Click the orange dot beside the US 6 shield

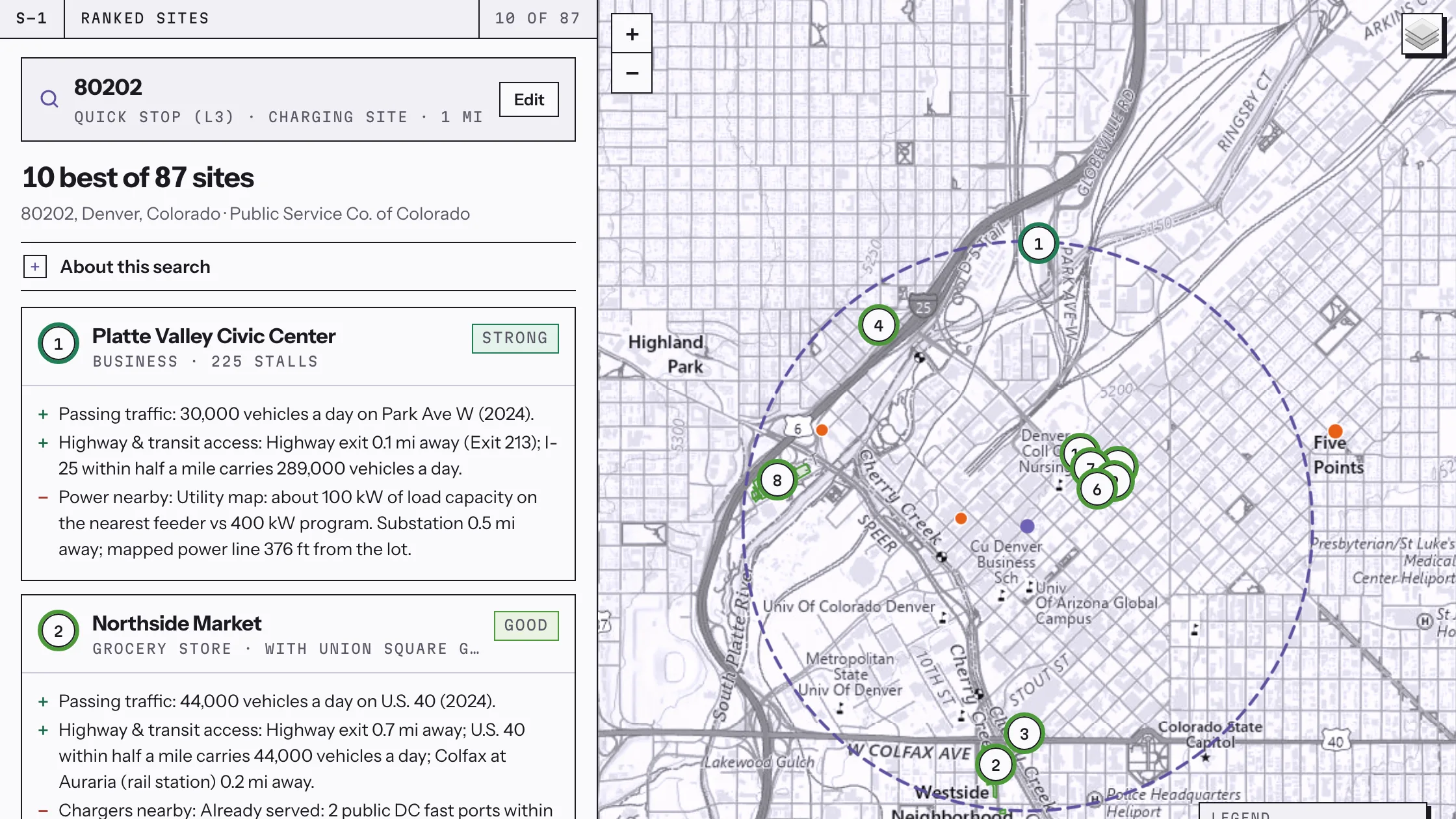click(822, 430)
